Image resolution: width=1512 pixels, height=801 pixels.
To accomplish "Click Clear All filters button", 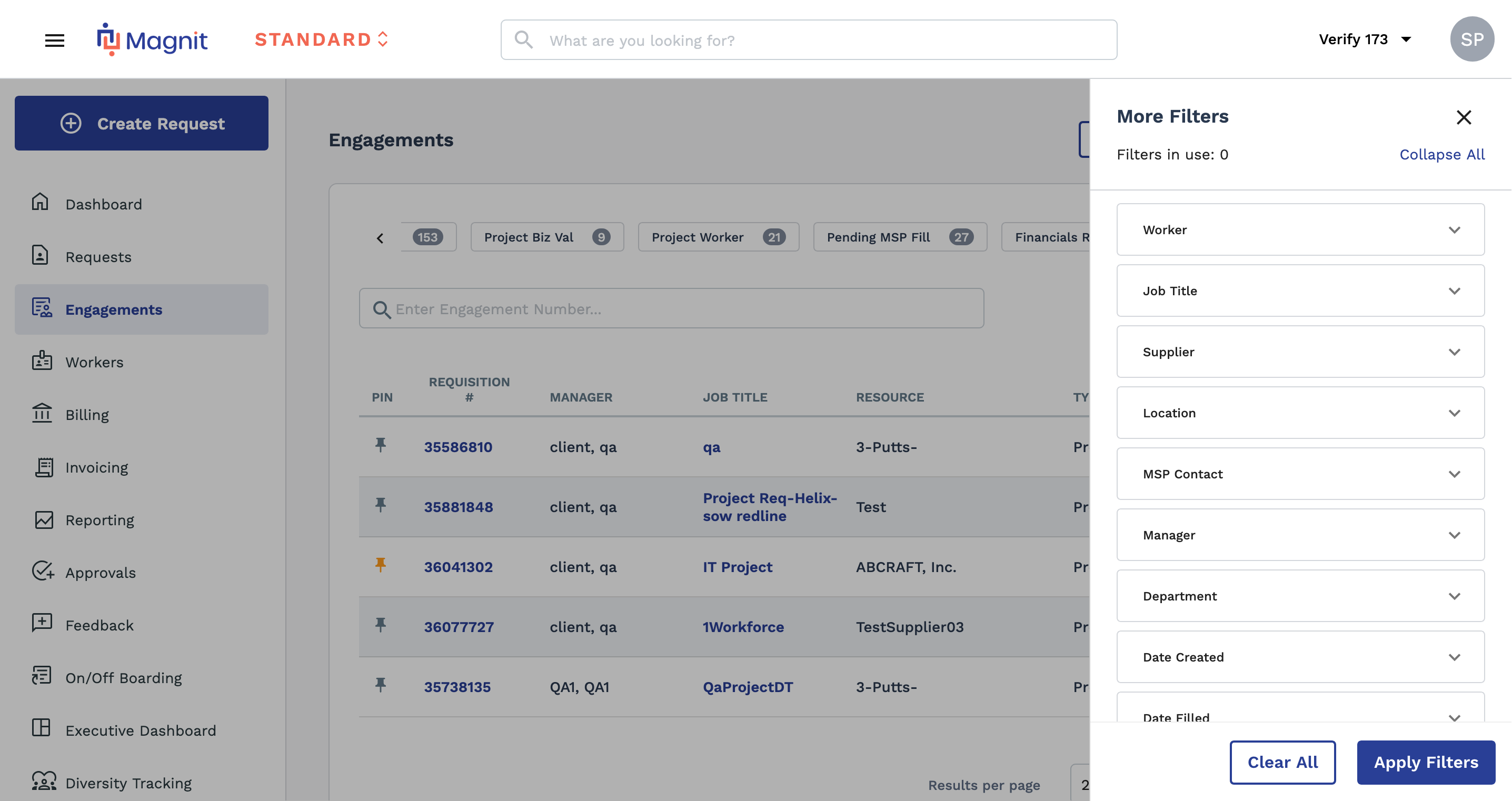I will tap(1282, 762).
